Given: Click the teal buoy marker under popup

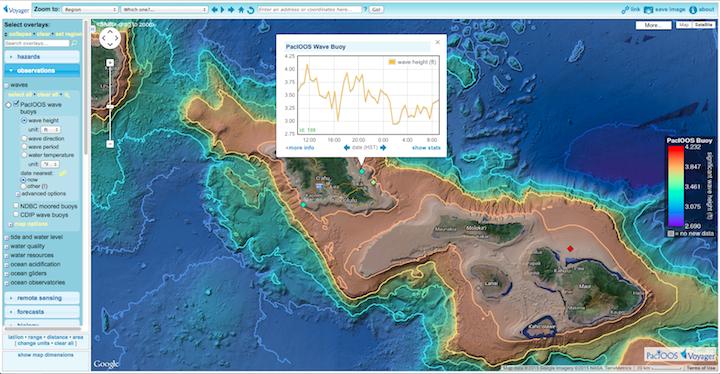Looking at the screenshot, I should pyautogui.click(x=362, y=171).
